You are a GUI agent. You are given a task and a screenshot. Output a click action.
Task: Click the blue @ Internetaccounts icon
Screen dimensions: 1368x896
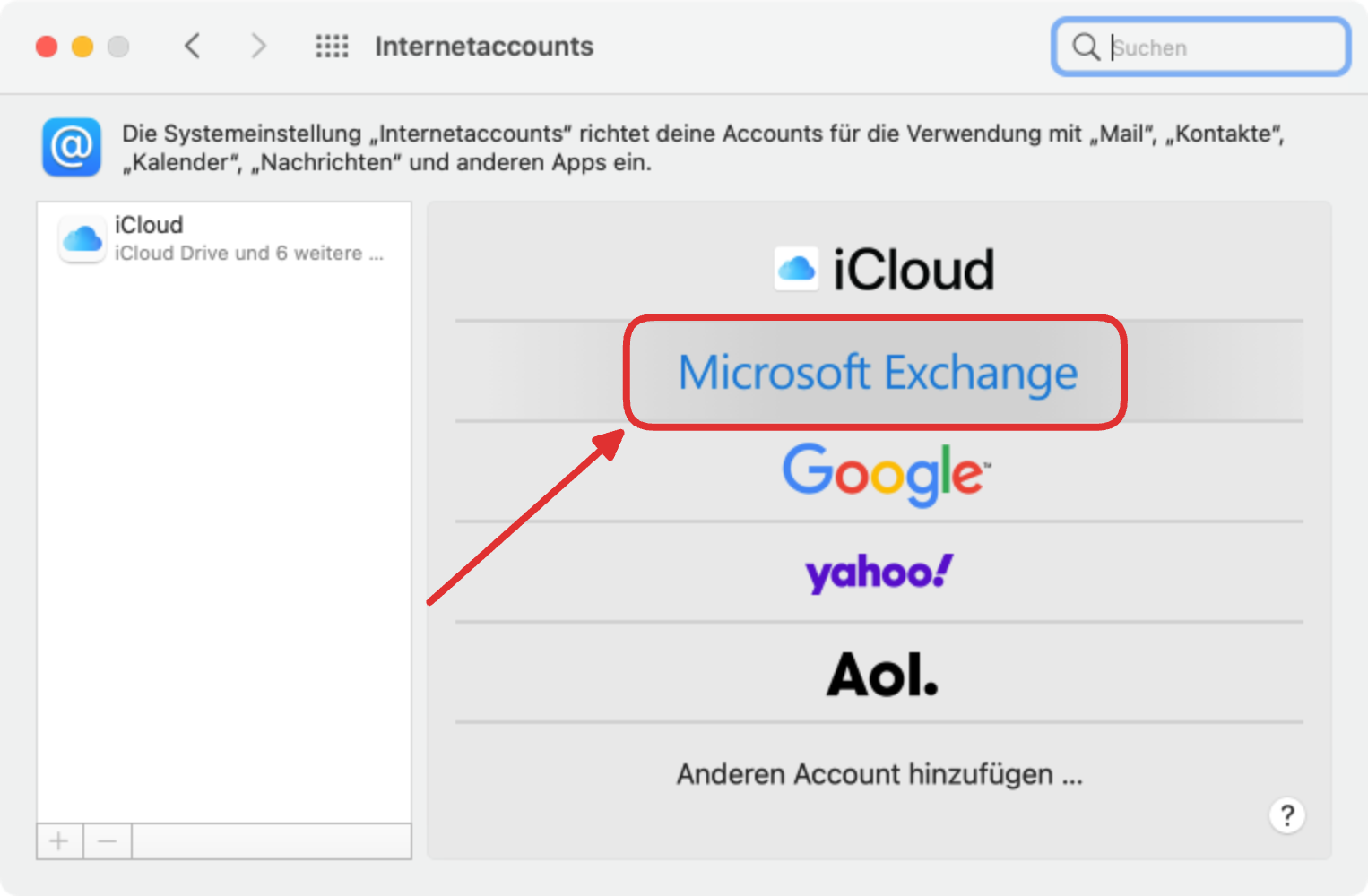[72, 147]
